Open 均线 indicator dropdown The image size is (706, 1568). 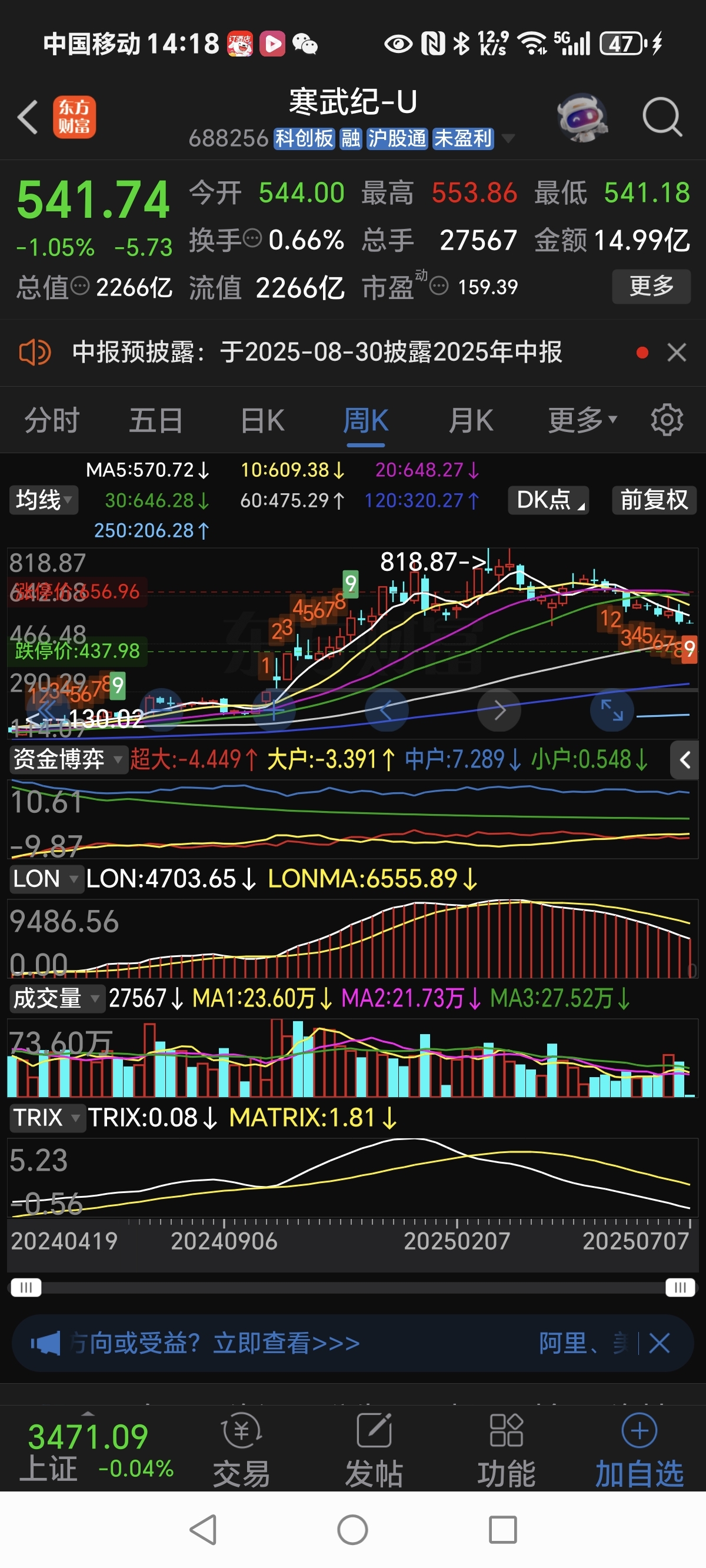coord(43,500)
